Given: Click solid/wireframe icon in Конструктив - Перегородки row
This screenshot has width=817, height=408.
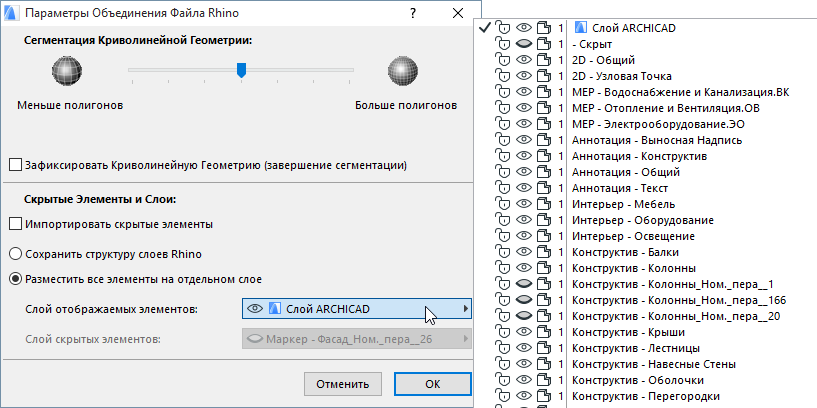Looking at the screenshot, I should click(x=544, y=396).
